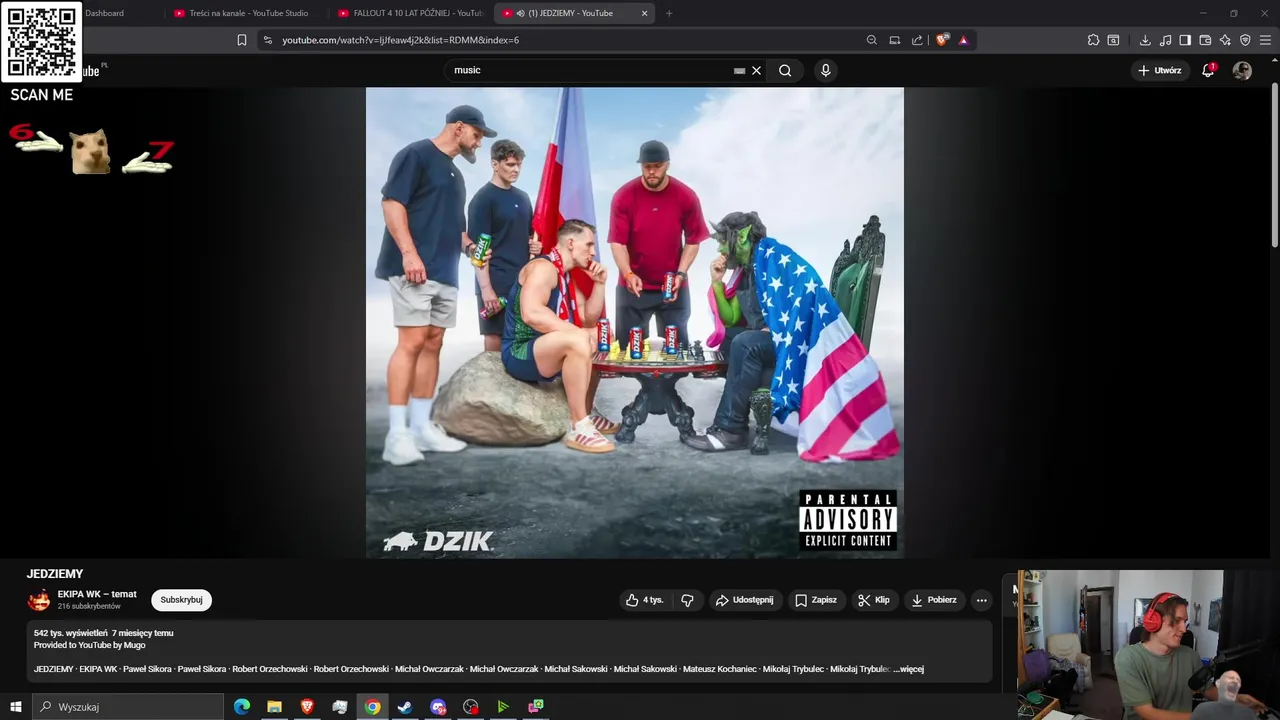Open the Brave Wallet icon
1280x720 pixels.
pos(1205,40)
